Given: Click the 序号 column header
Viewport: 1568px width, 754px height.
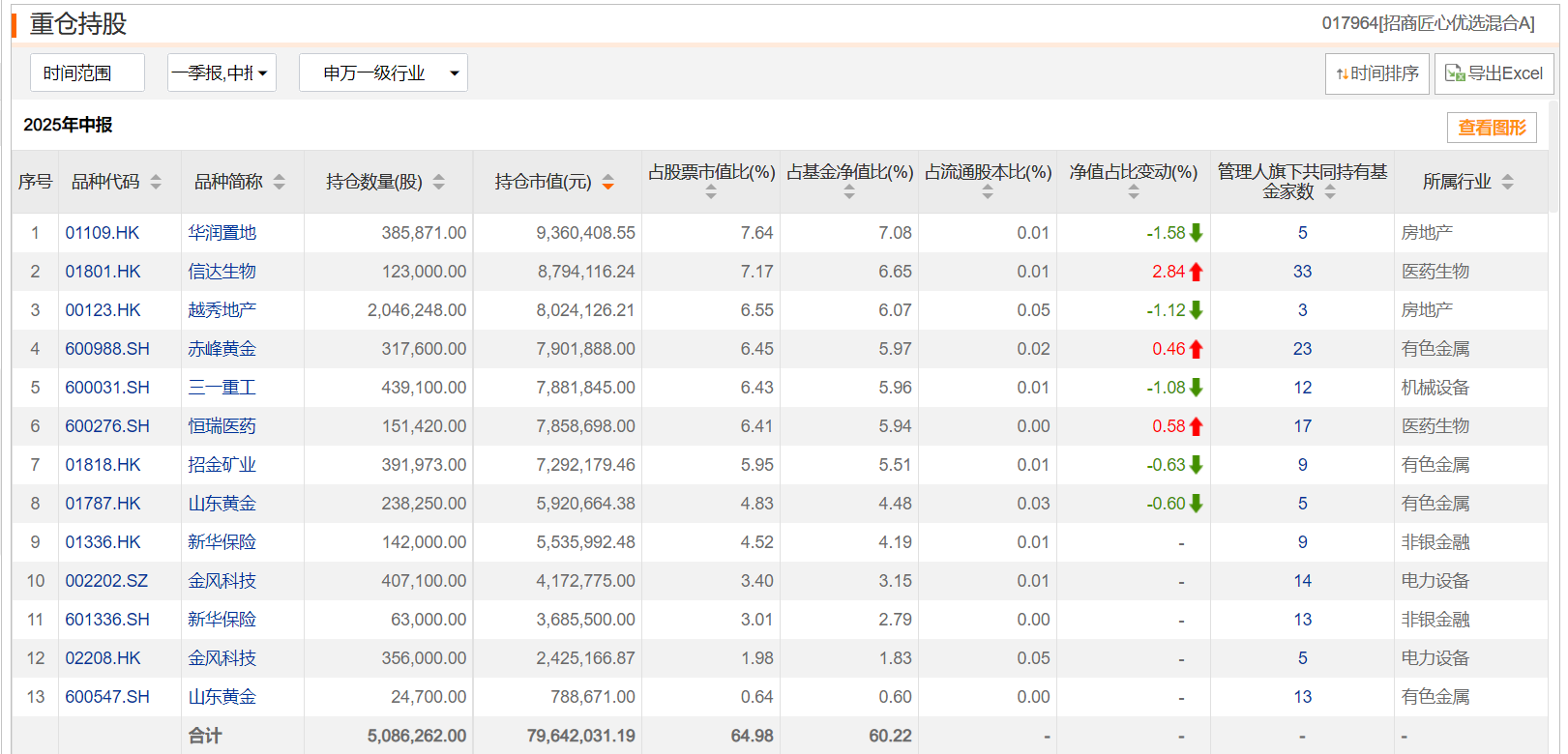Looking at the screenshot, I should [x=35, y=182].
